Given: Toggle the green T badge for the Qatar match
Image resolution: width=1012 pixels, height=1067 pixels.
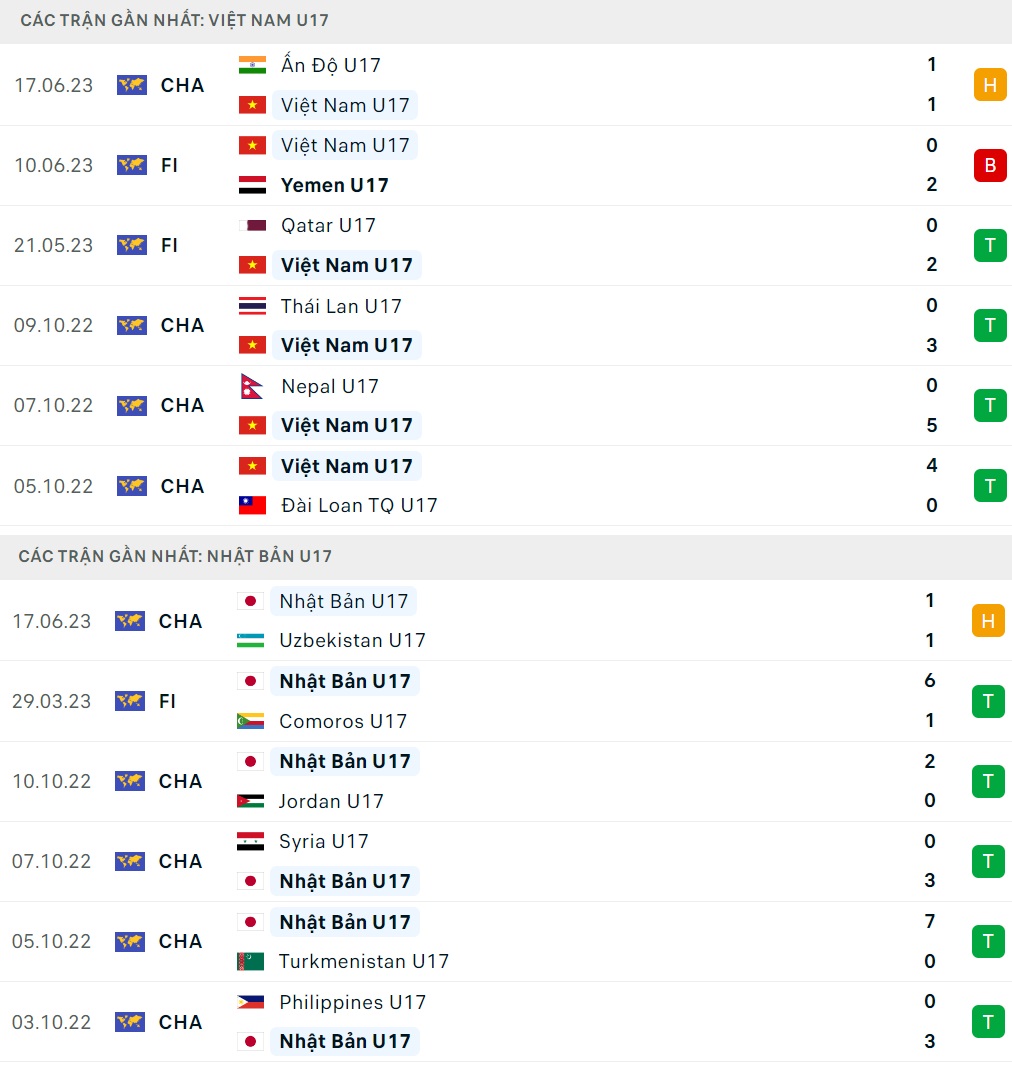Looking at the screenshot, I should [x=989, y=245].
